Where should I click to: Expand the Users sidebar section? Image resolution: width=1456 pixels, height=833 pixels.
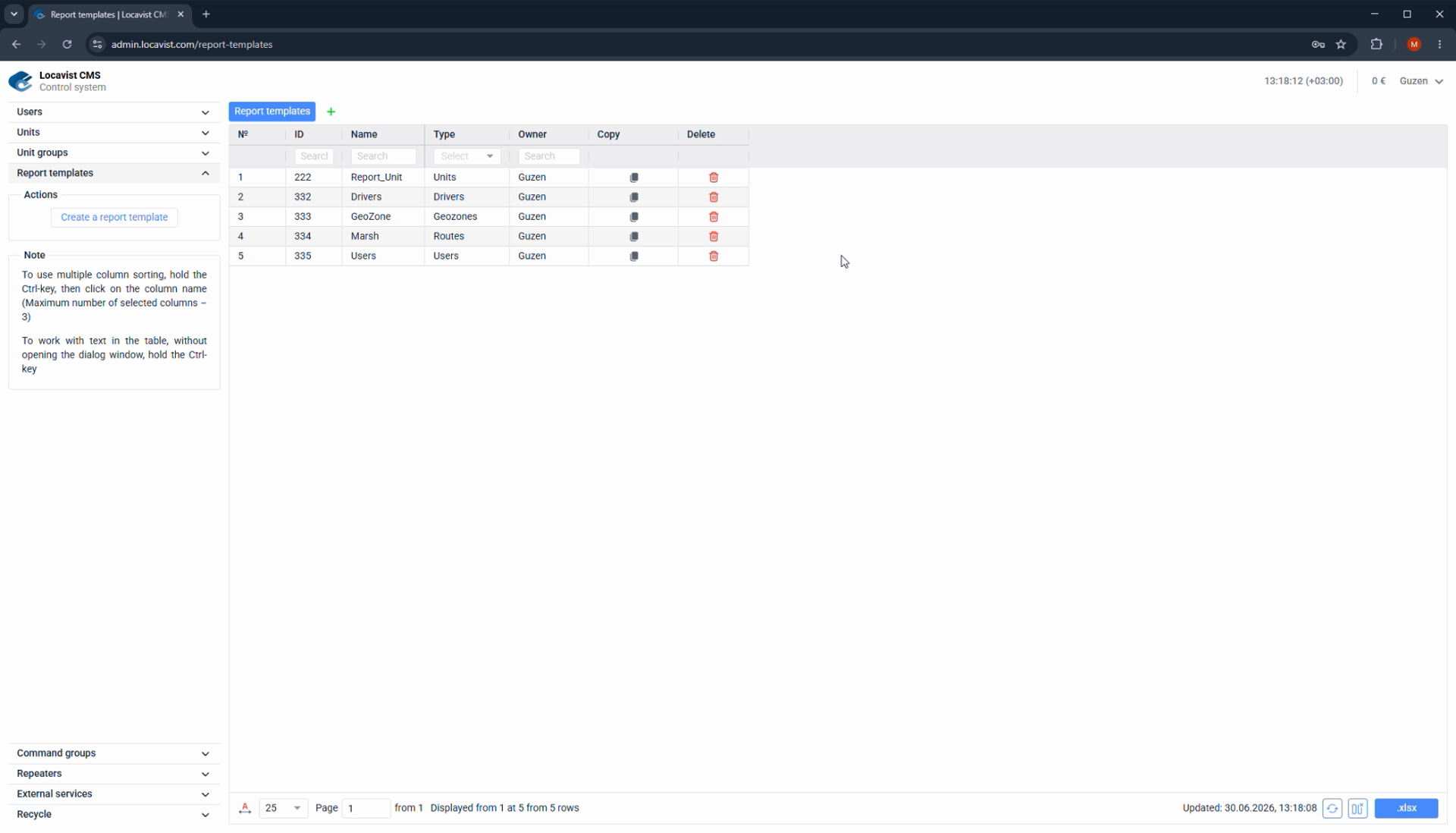coord(114,112)
